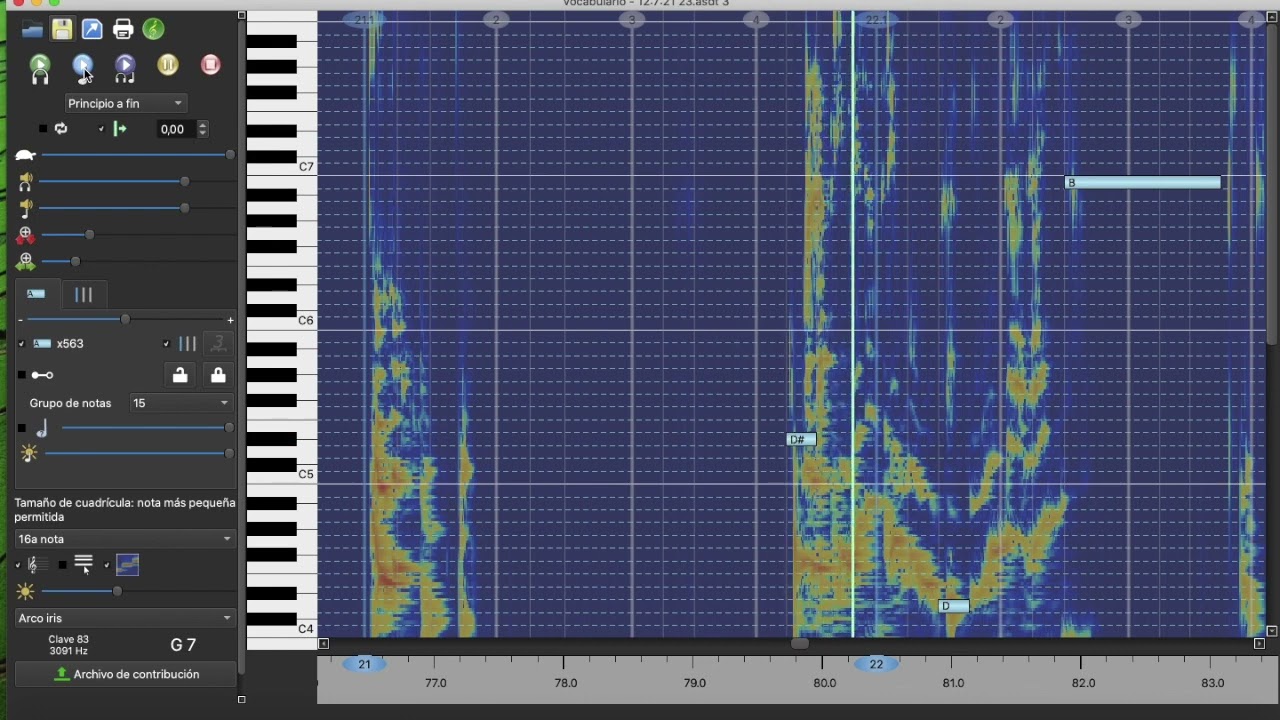Adjust the spectrogram brightness sun slider
Viewport: 1280px width, 720px height.
click(x=138, y=592)
